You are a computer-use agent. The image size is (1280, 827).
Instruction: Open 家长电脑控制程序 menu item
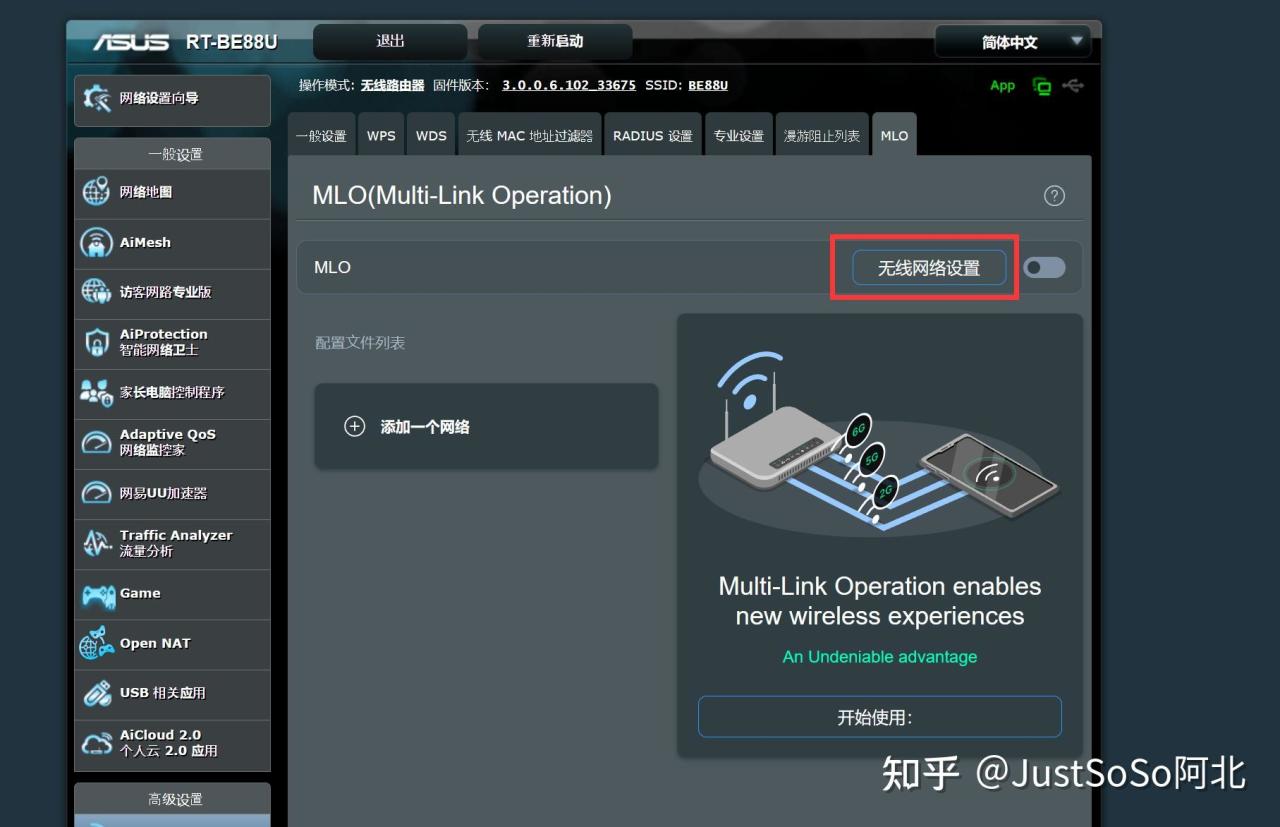coord(172,393)
